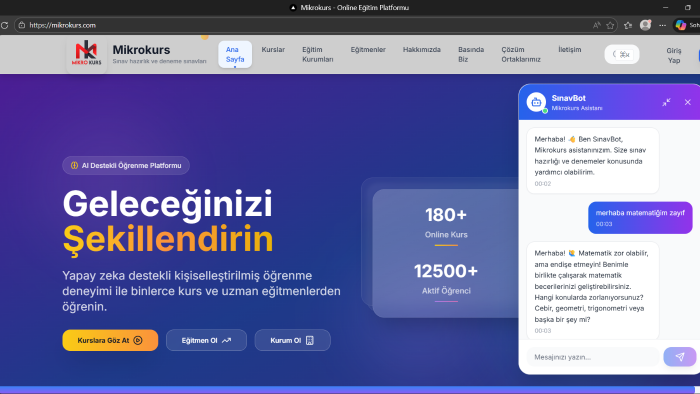Open site information lock icon in address bar

21,25
